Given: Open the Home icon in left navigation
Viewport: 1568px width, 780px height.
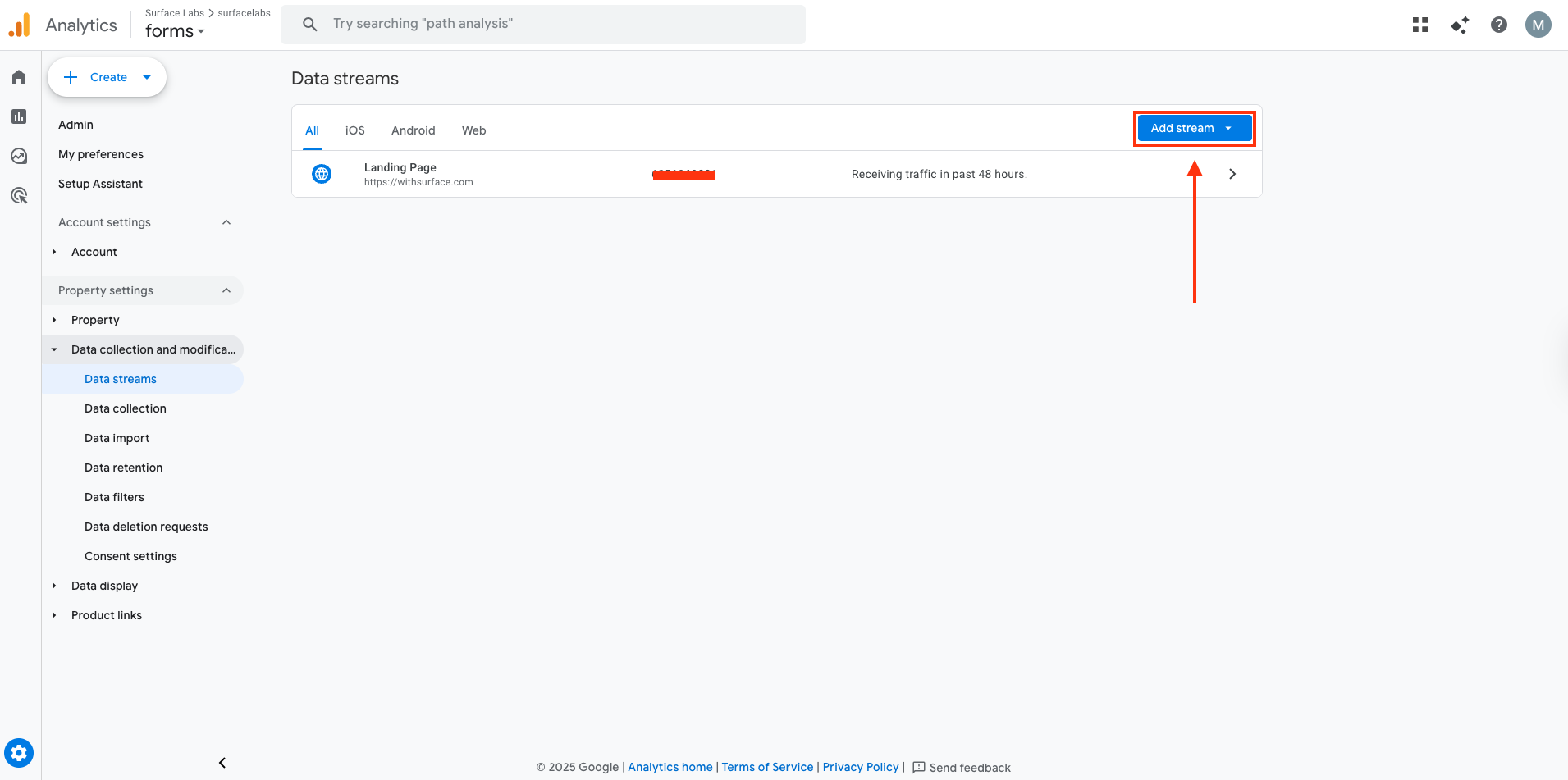Looking at the screenshot, I should click(x=19, y=77).
